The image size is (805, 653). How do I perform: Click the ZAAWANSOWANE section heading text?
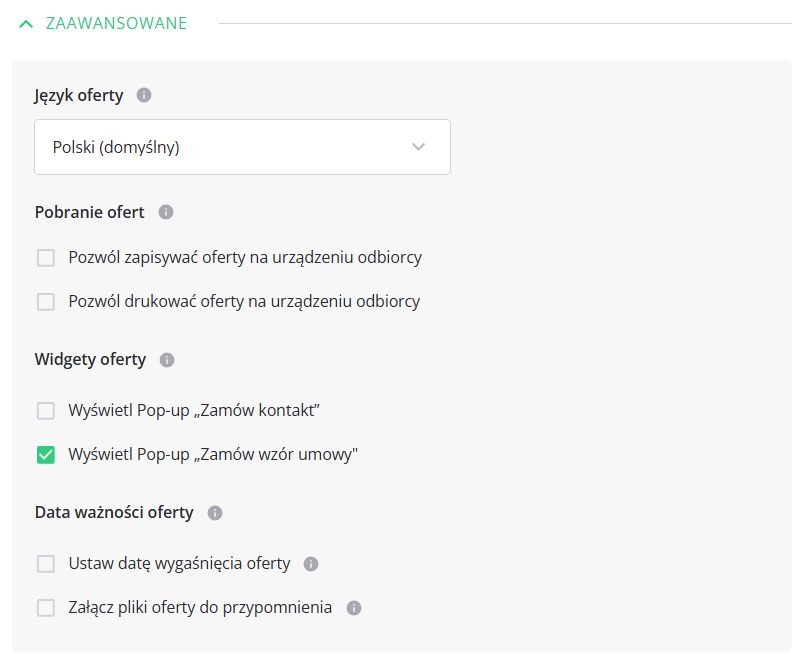pos(117,24)
